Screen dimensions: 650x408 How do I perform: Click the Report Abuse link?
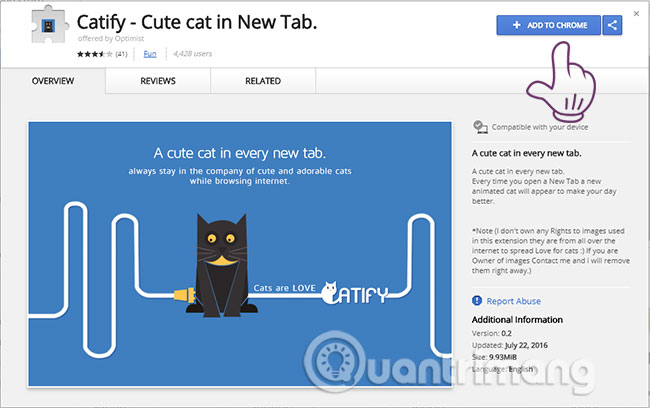(514, 301)
